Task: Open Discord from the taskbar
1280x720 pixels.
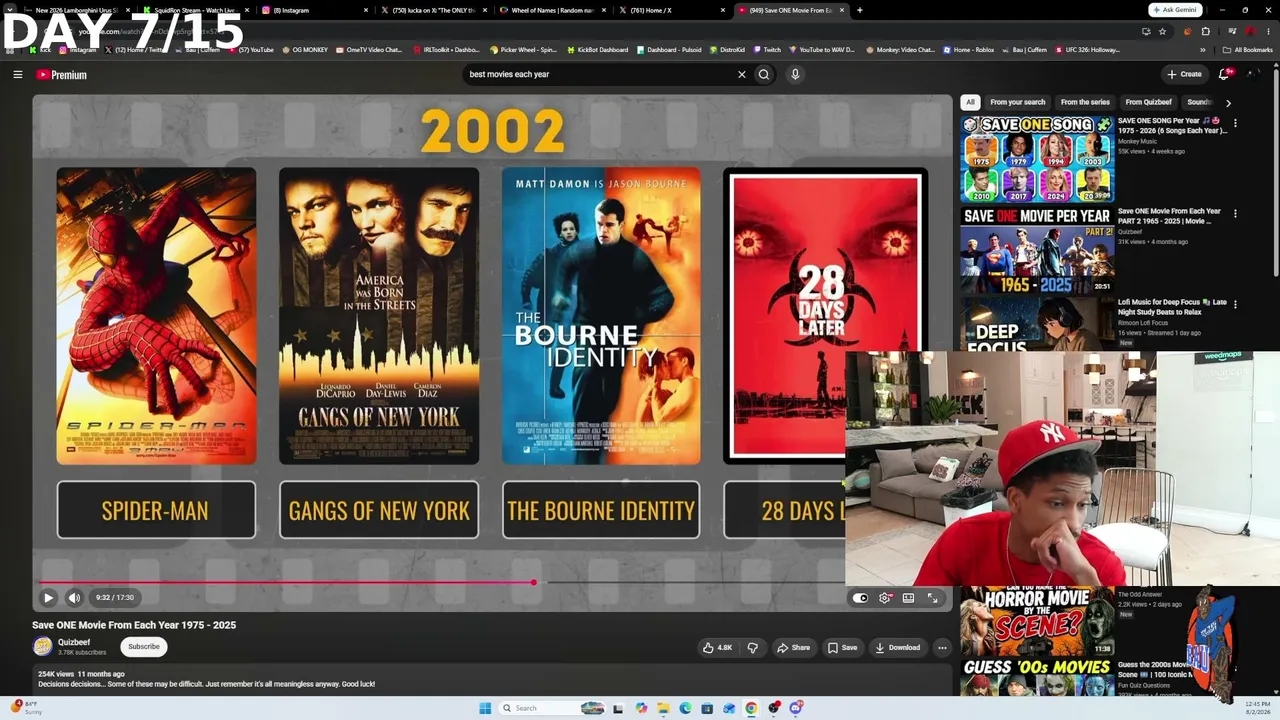Action: point(795,708)
